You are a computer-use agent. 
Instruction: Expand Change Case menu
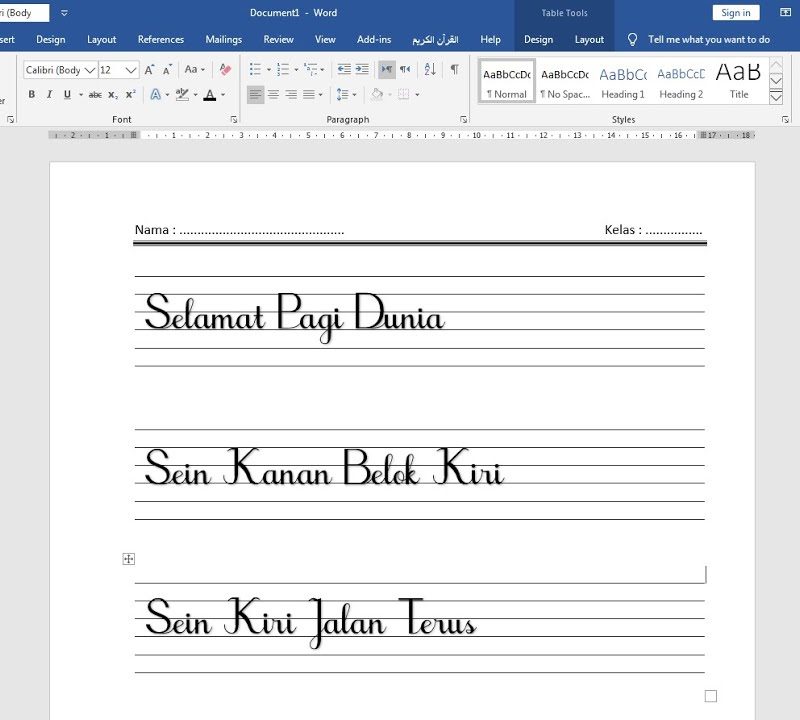(195, 69)
